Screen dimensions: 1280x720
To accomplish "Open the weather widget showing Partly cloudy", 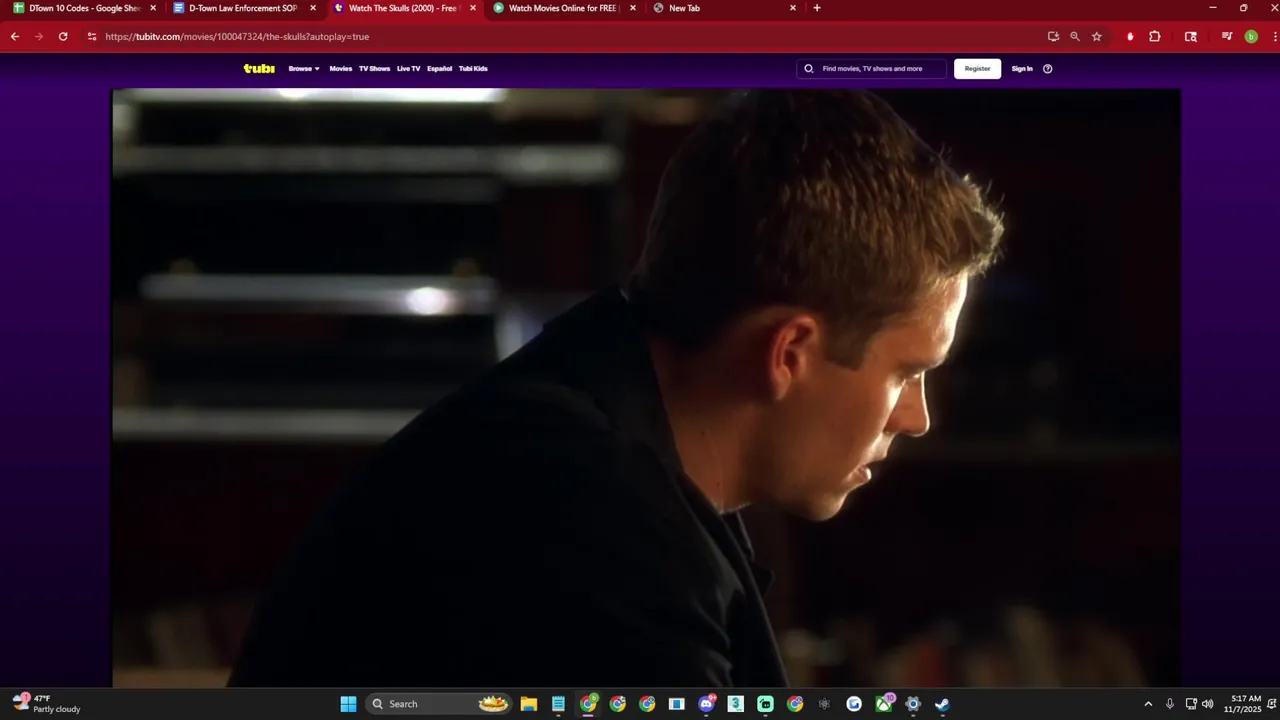I will [x=47, y=704].
